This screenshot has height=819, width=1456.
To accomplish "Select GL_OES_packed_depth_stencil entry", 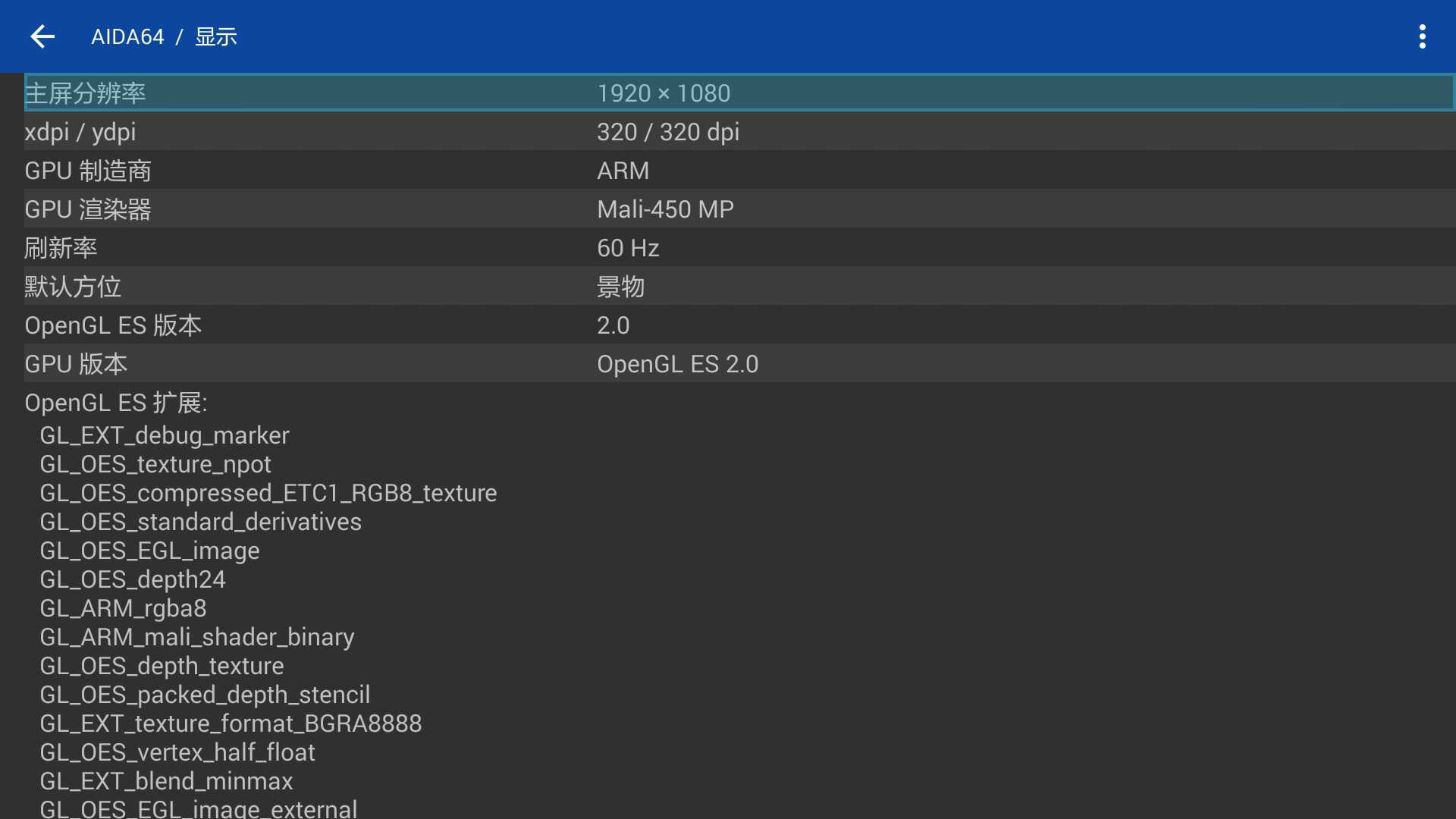I will (205, 695).
